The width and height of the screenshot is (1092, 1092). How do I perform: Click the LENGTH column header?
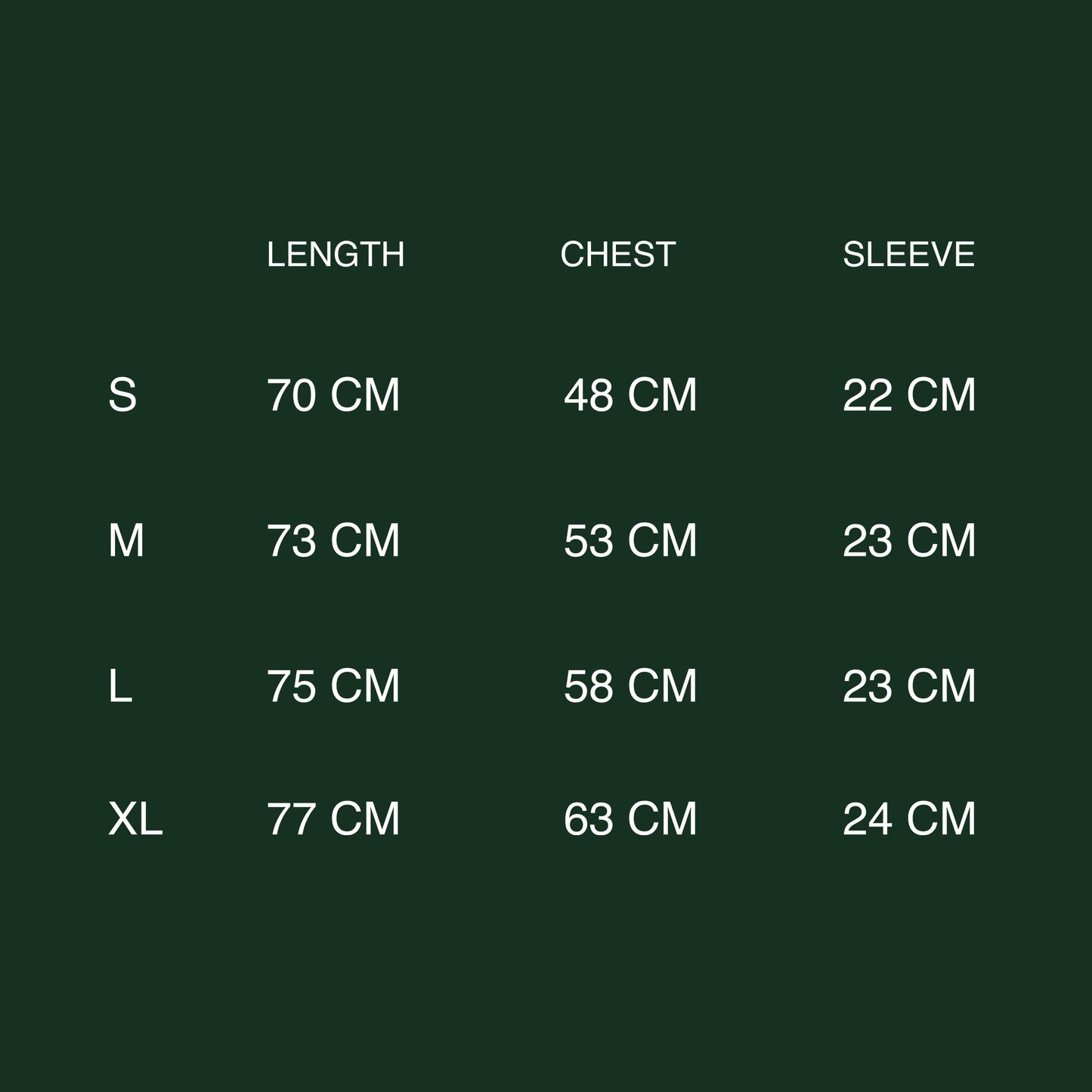tap(336, 255)
